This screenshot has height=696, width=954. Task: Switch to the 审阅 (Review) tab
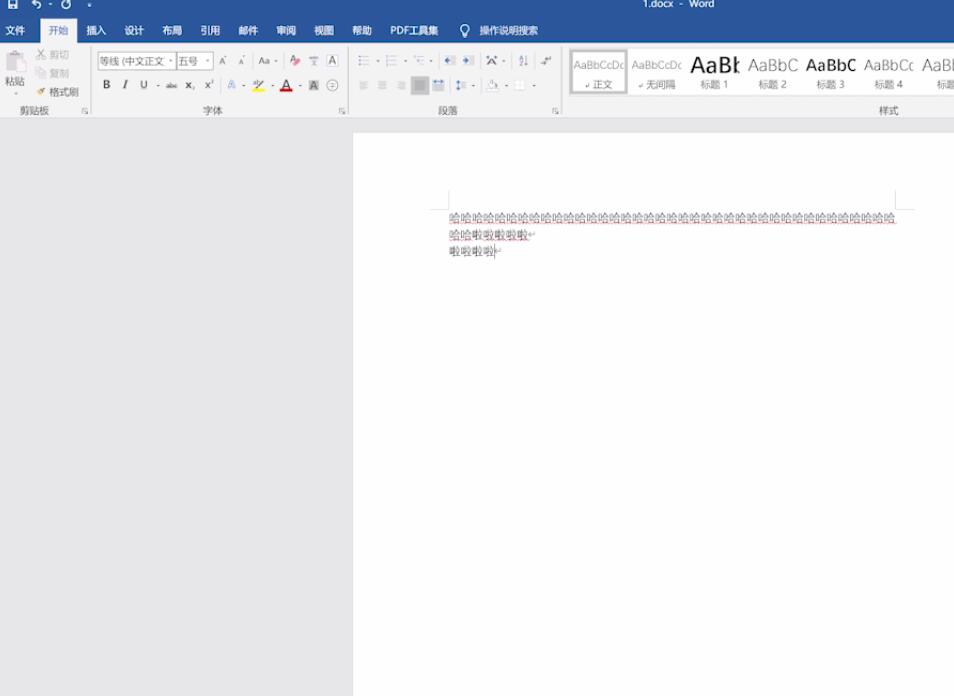coord(285,30)
